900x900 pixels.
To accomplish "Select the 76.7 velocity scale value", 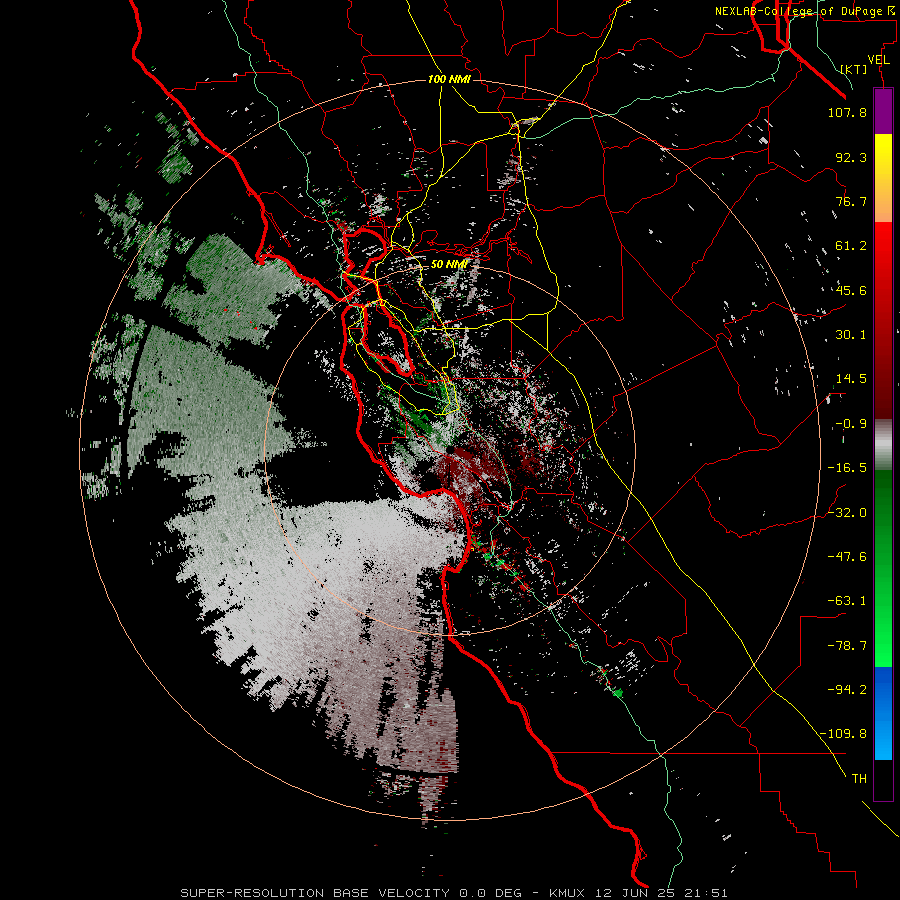I will 851,201.
